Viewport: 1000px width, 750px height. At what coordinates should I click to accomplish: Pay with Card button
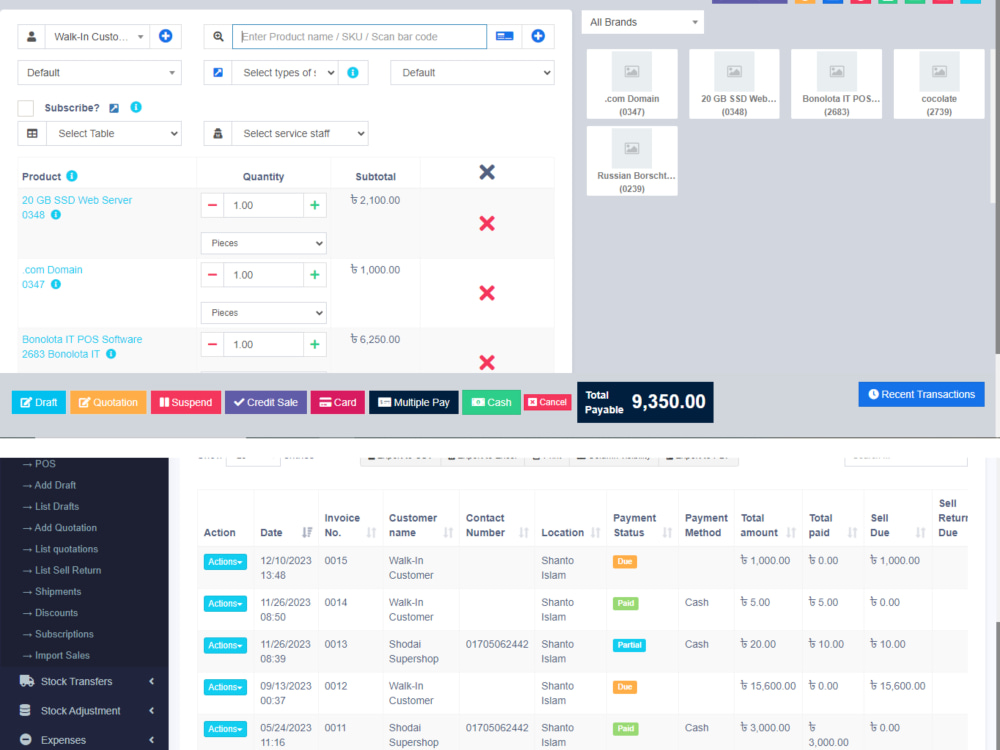coord(337,402)
